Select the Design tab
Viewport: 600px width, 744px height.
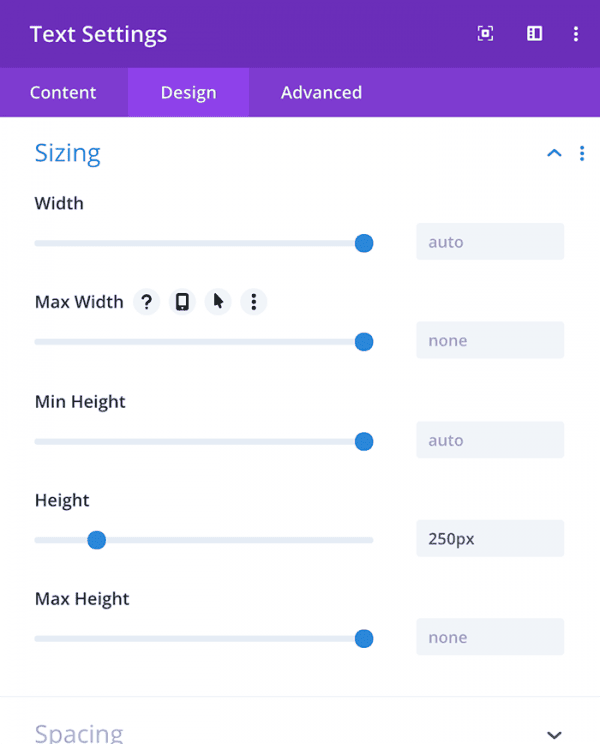[x=188, y=93]
